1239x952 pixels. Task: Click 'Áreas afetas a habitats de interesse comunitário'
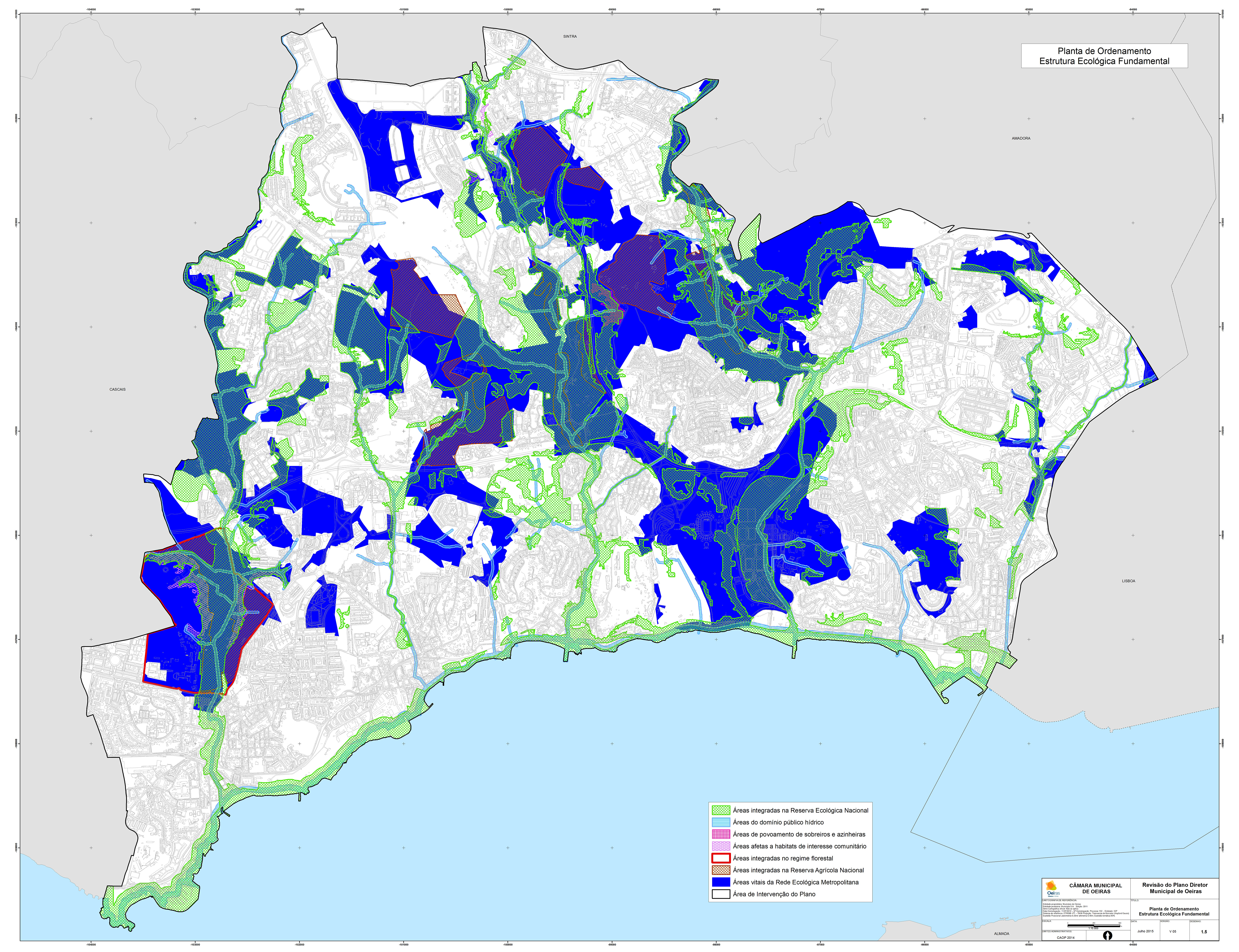[800, 846]
